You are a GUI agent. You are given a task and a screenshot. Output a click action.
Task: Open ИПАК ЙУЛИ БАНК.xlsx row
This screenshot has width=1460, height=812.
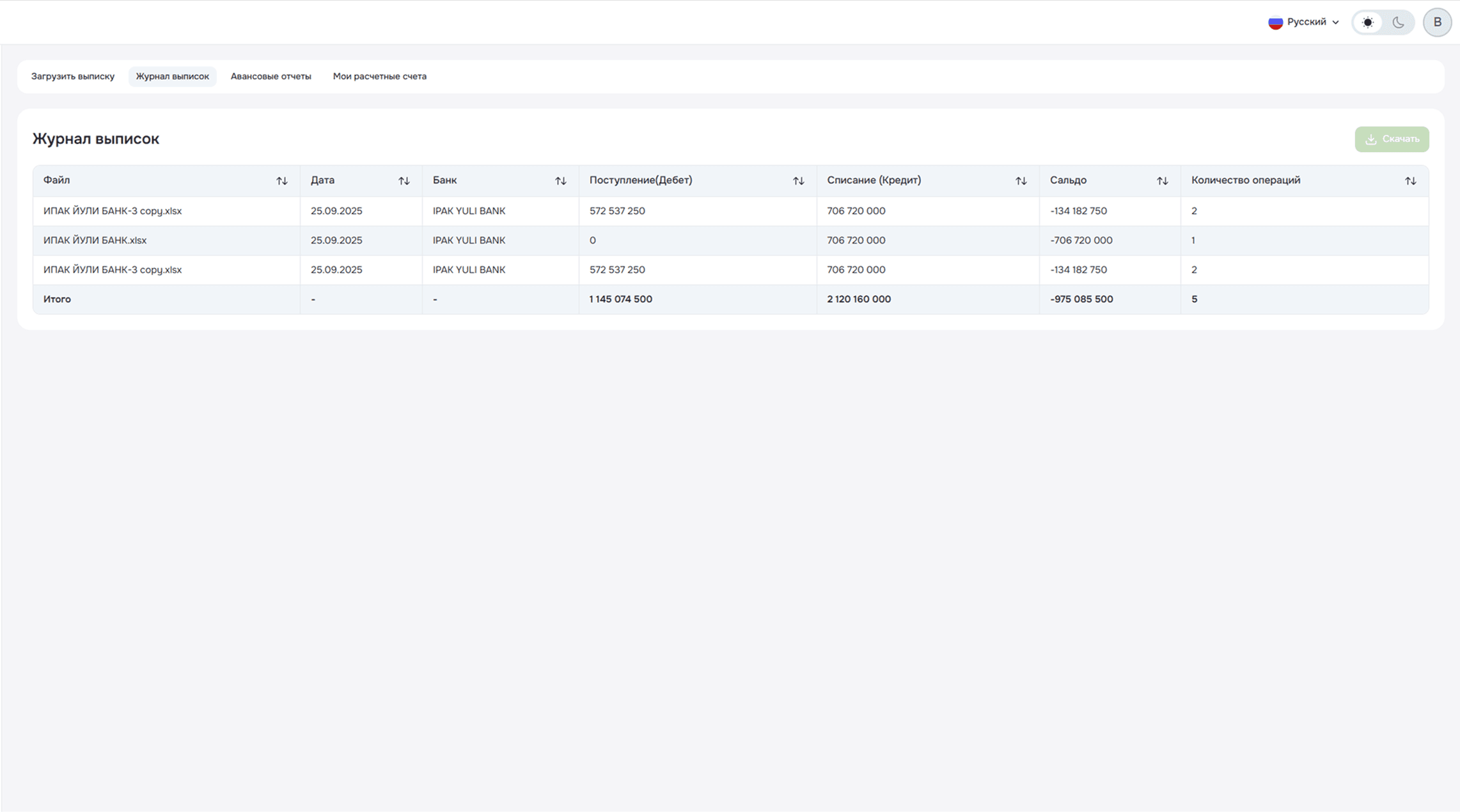click(x=95, y=240)
